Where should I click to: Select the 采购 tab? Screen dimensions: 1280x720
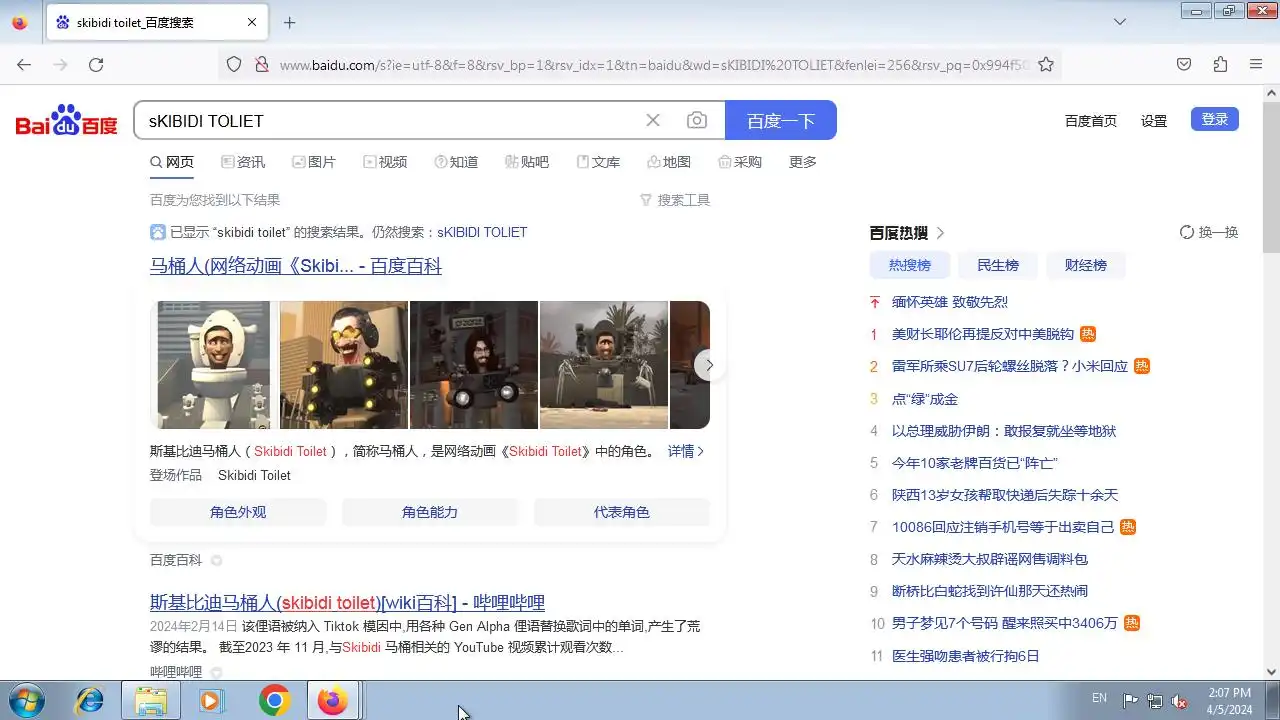click(740, 162)
